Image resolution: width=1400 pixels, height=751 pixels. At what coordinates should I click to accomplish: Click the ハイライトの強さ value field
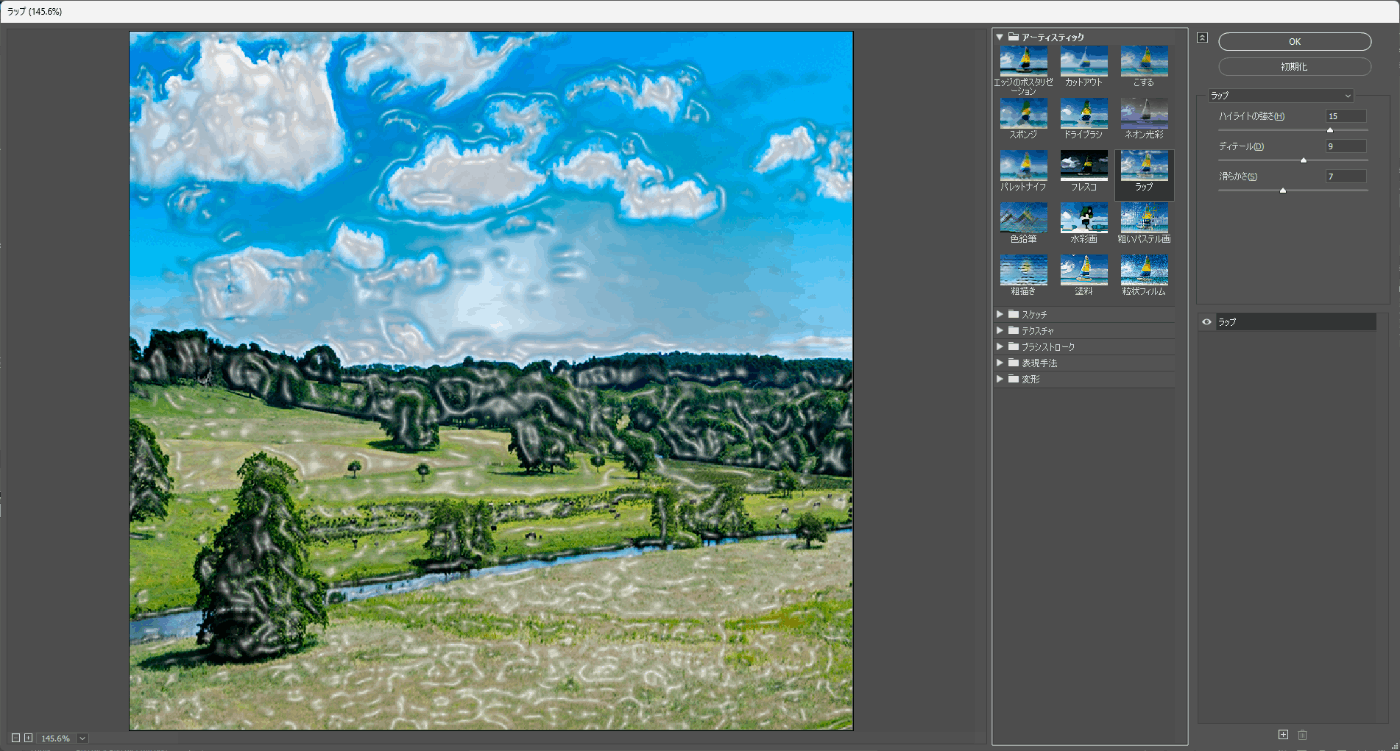point(1345,116)
